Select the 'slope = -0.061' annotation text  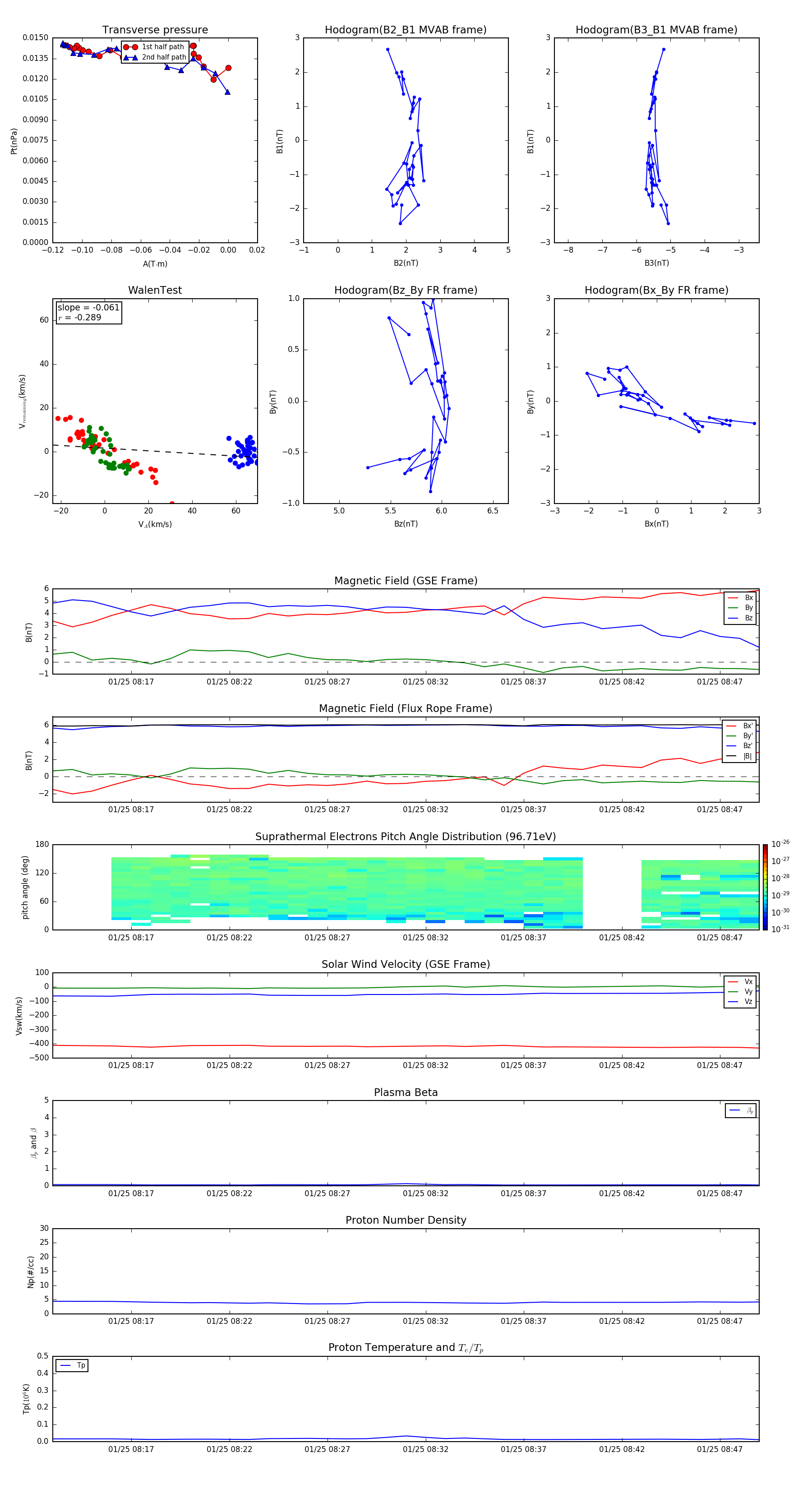click(x=88, y=308)
